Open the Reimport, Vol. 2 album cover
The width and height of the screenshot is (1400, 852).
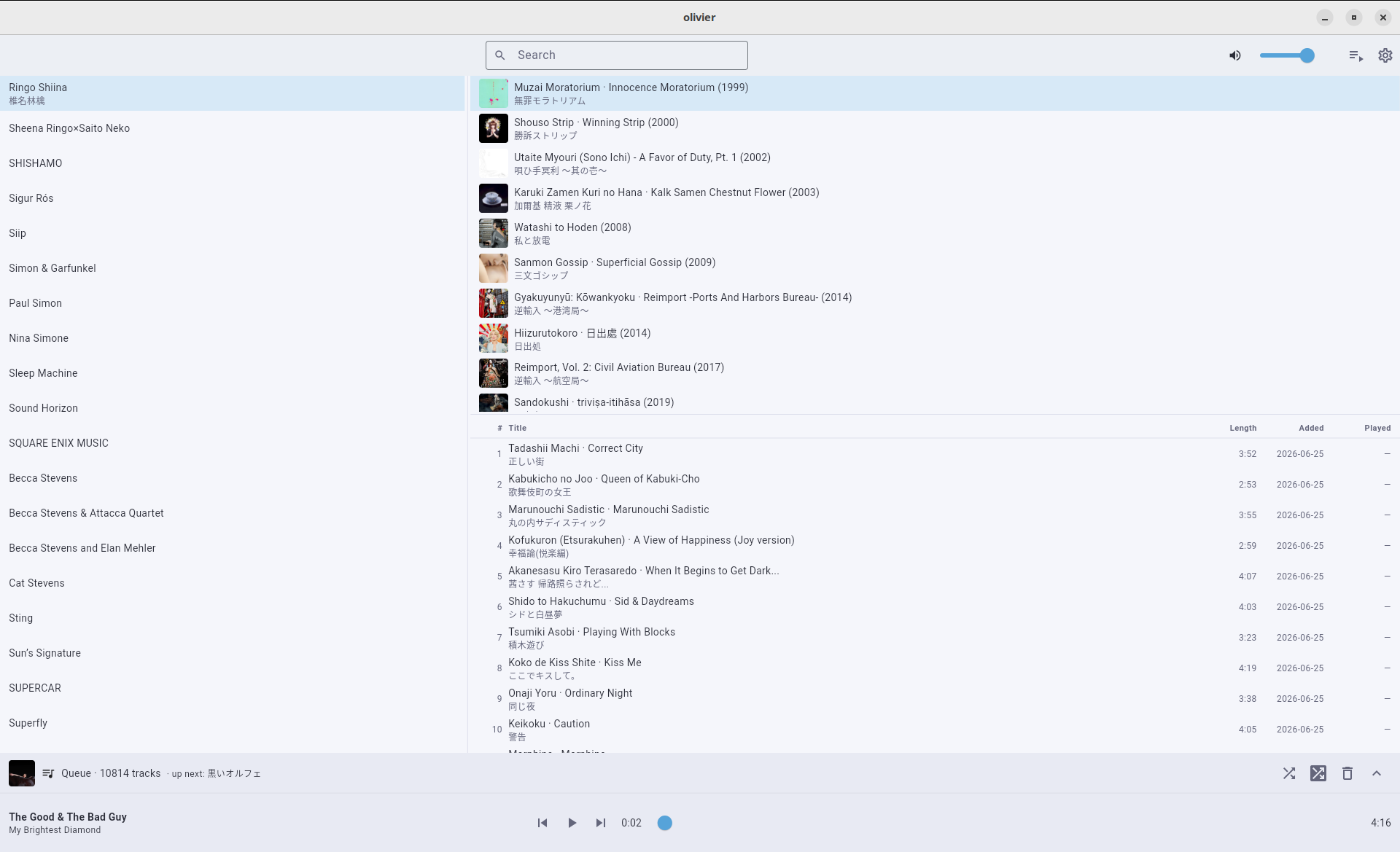click(x=494, y=373)
